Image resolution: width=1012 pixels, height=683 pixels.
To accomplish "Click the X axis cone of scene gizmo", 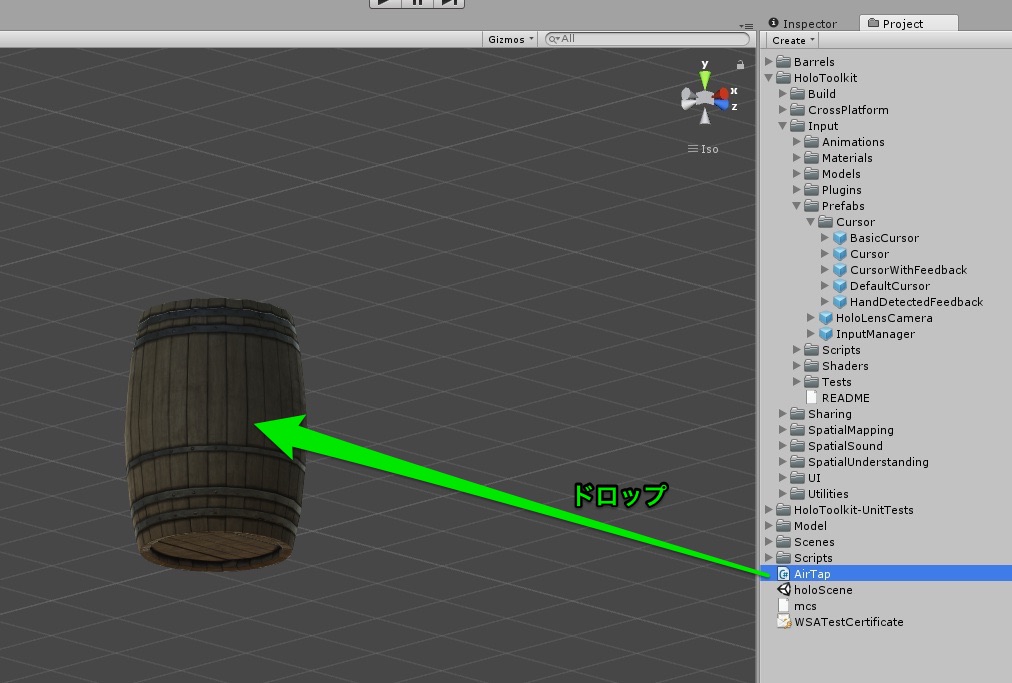I will (721, 94).
